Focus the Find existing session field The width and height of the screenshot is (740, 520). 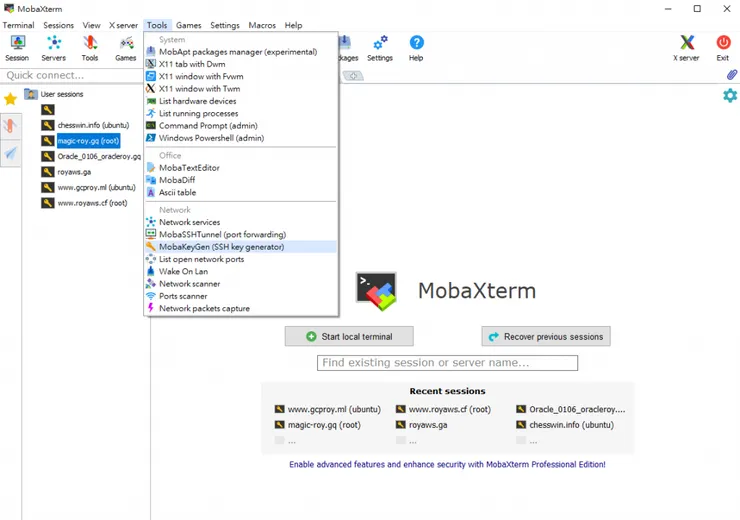coord(447,363)
